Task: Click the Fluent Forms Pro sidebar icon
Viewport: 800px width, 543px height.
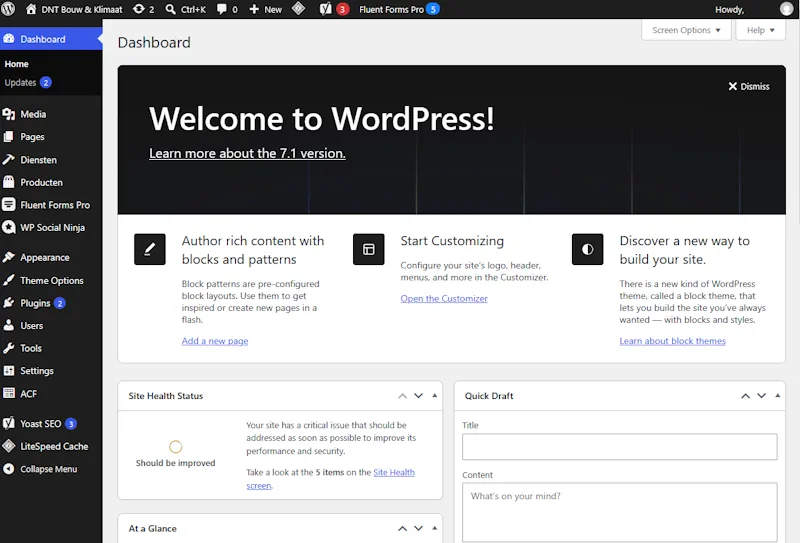Action: 9,205
